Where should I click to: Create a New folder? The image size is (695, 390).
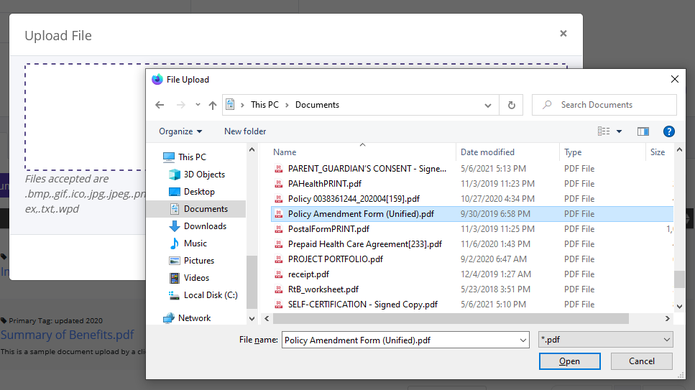pyautogui.click(x=245, y=132)
